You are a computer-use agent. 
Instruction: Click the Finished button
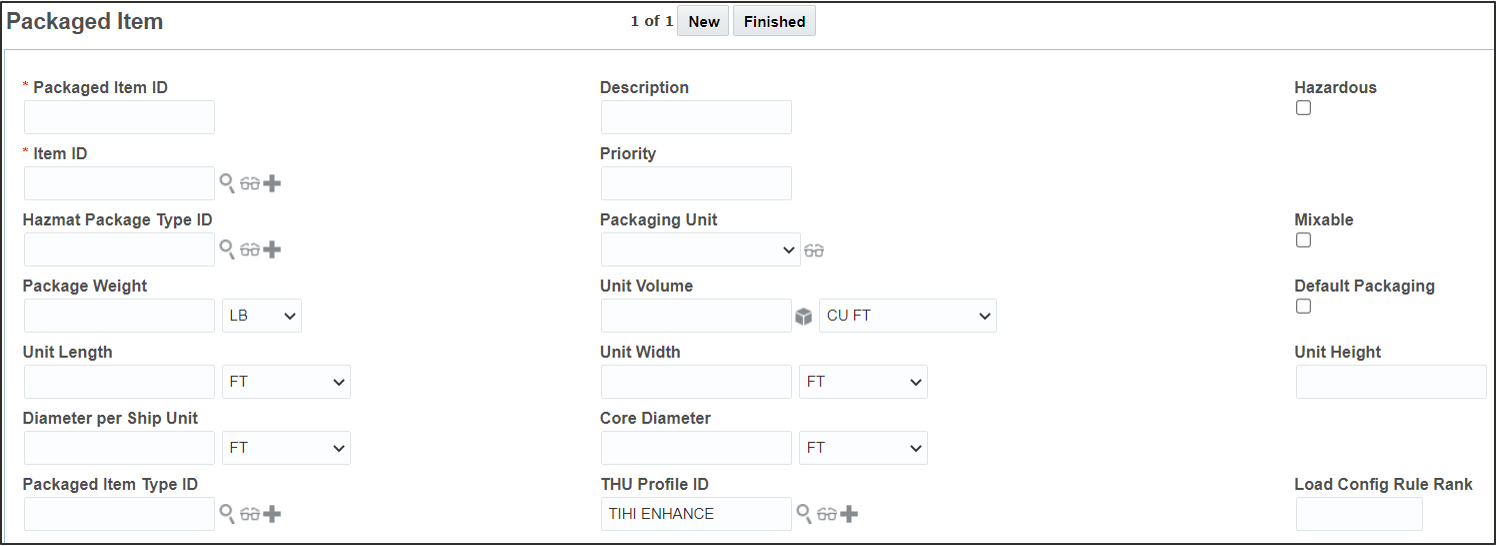coord(774,21)
